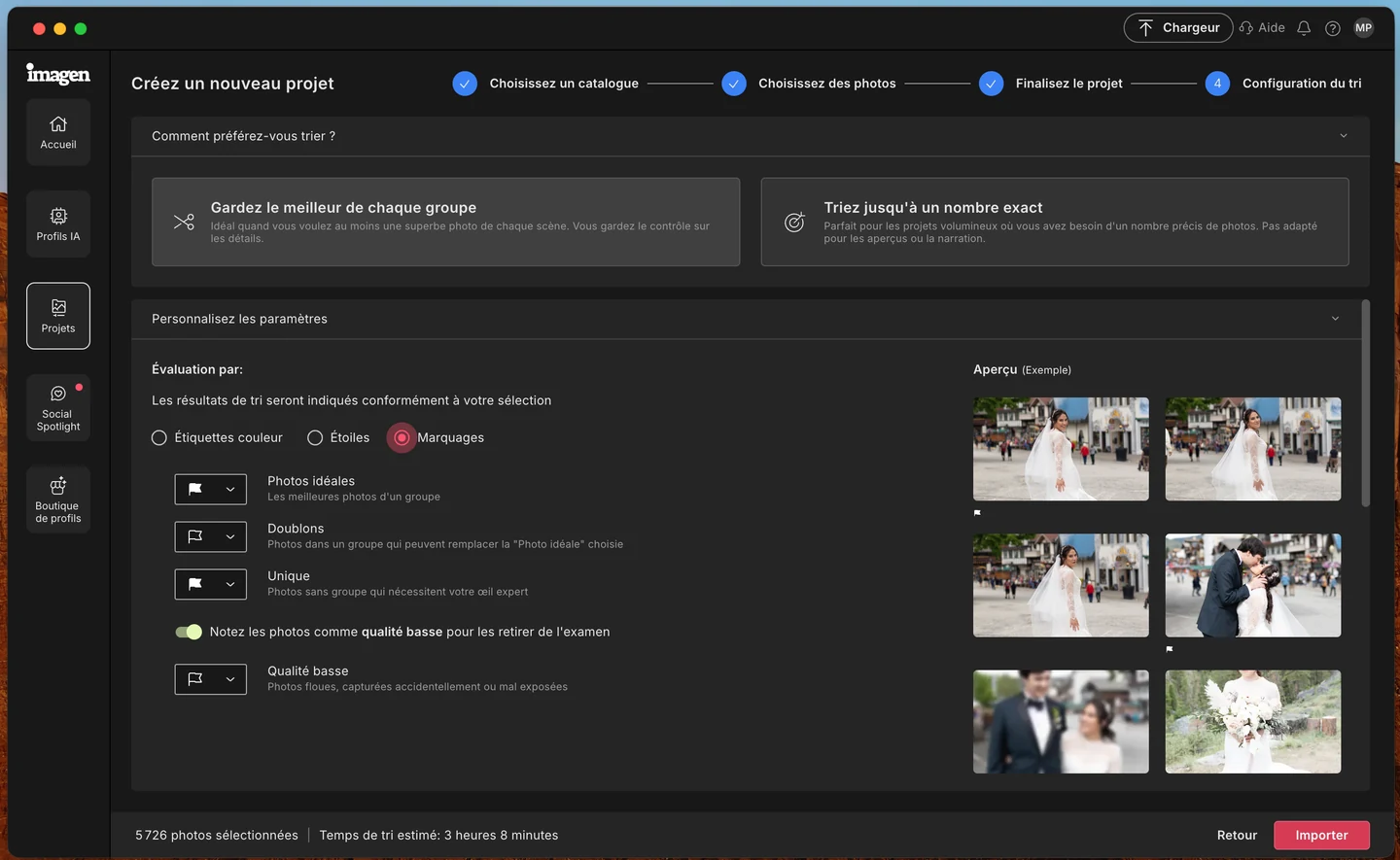Viewport: 1400px width, 860px height.
Task: Open the Photos idéales flag dropdown
Action: 211,489
